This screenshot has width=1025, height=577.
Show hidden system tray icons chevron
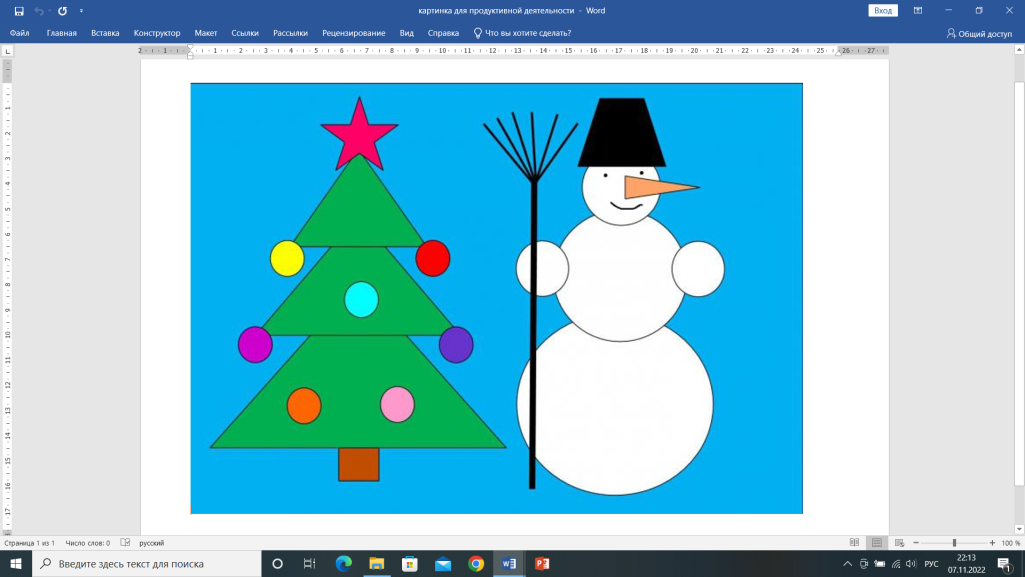coord(848,564)
